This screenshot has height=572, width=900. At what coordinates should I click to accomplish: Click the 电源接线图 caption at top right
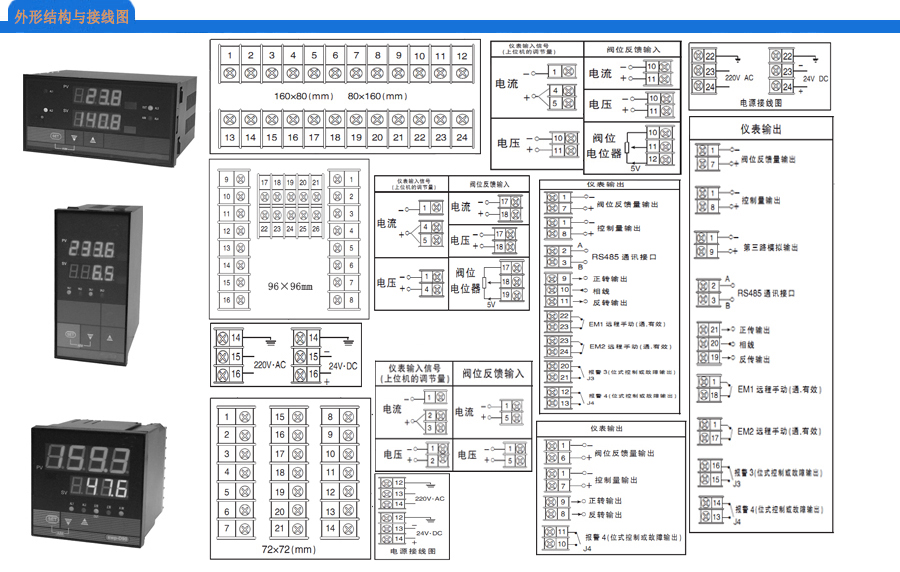tap(761, 102)
